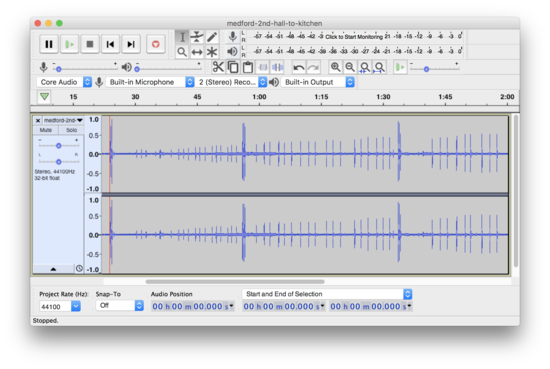Adjust the track gain slider
The height and width of the screenshot is (369, 550).
[59, 146]
